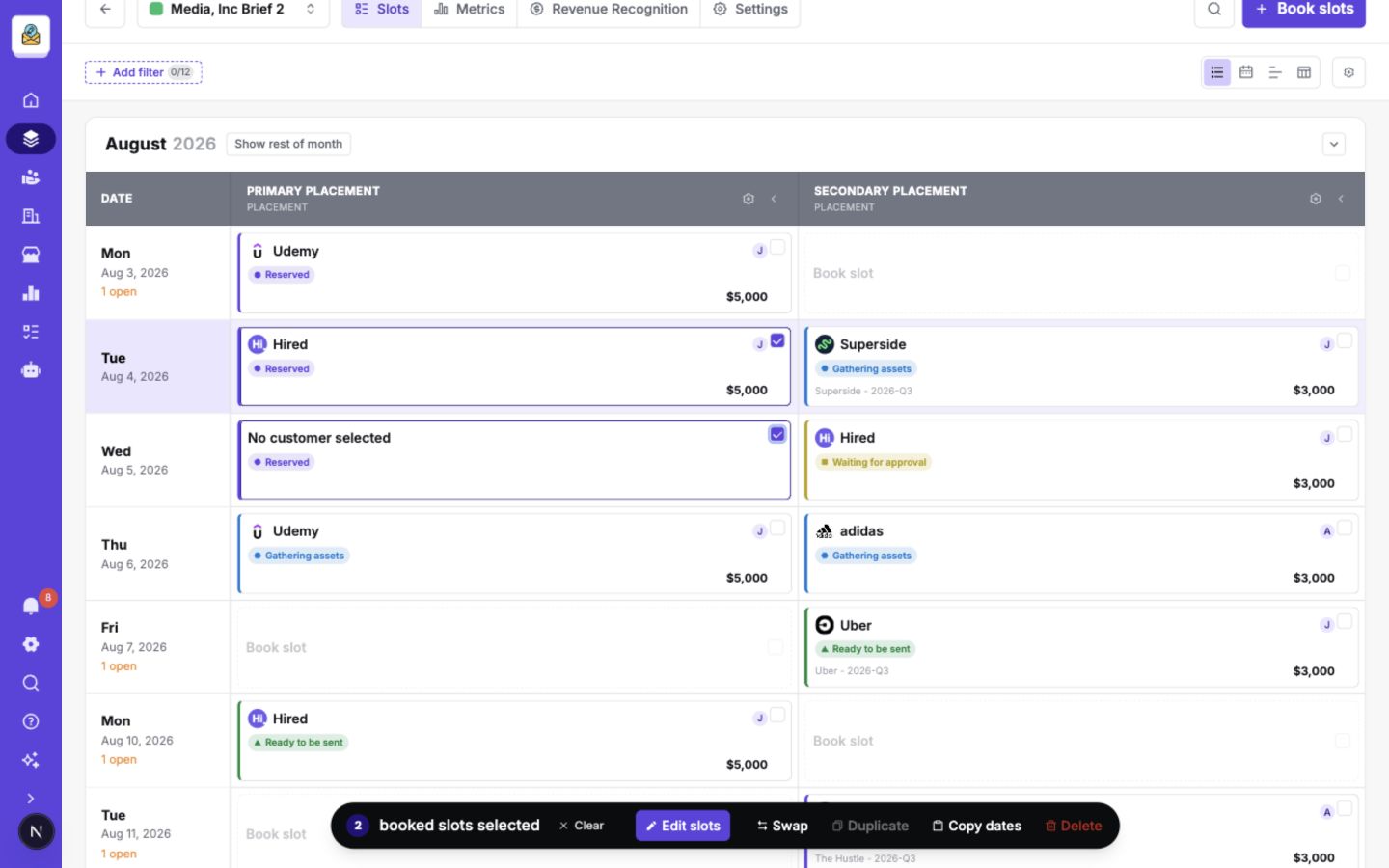The width and height of the screenshot is (1389, 868).
Task: Open the Media, Inc Brief 2 switcher
Action: point(233,10)
